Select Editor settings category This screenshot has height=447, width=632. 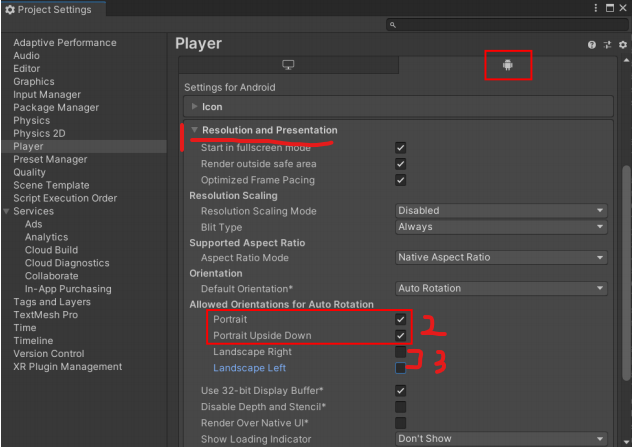26,69
